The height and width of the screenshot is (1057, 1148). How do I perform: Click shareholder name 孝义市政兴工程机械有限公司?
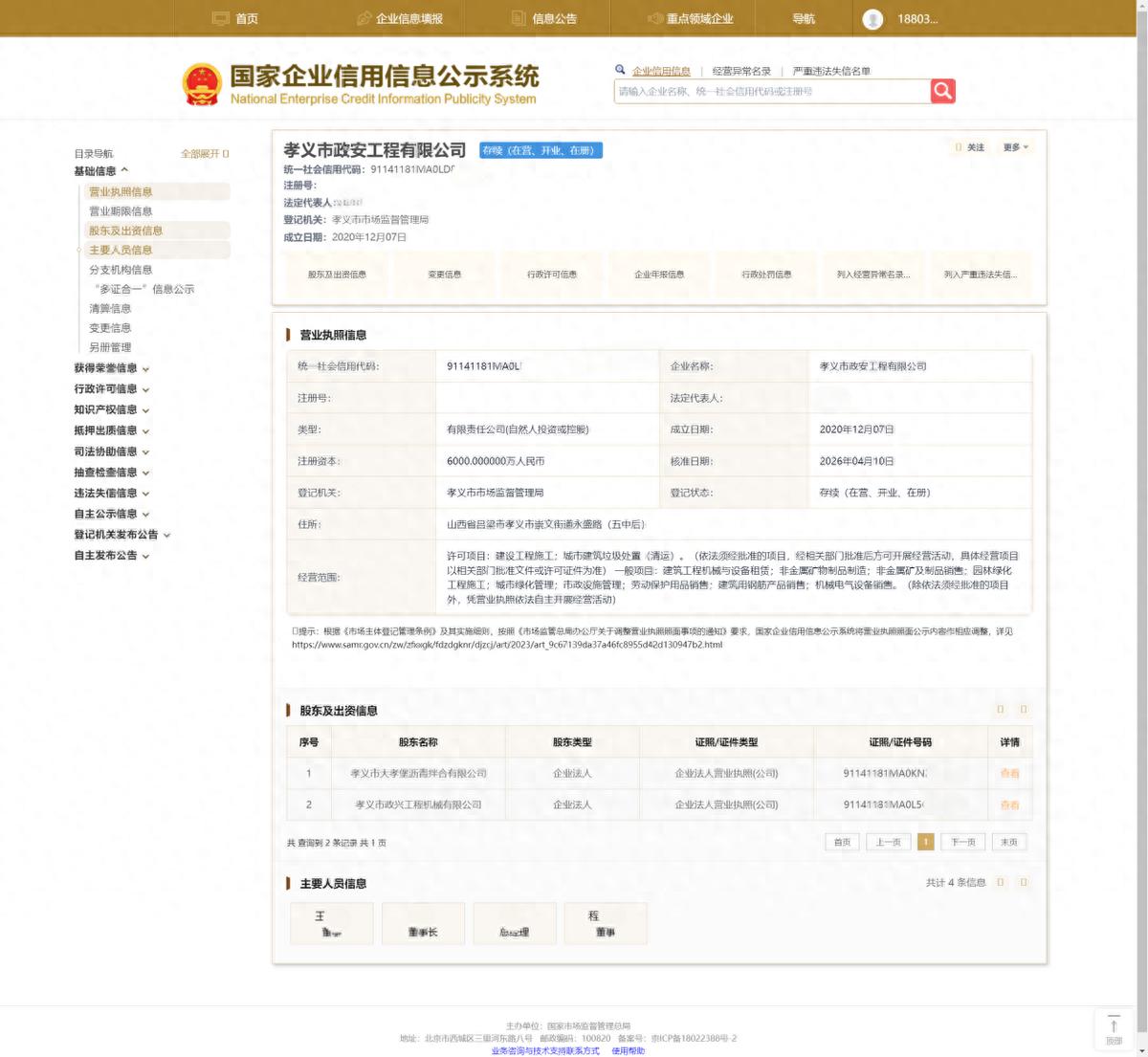(418, 804)
